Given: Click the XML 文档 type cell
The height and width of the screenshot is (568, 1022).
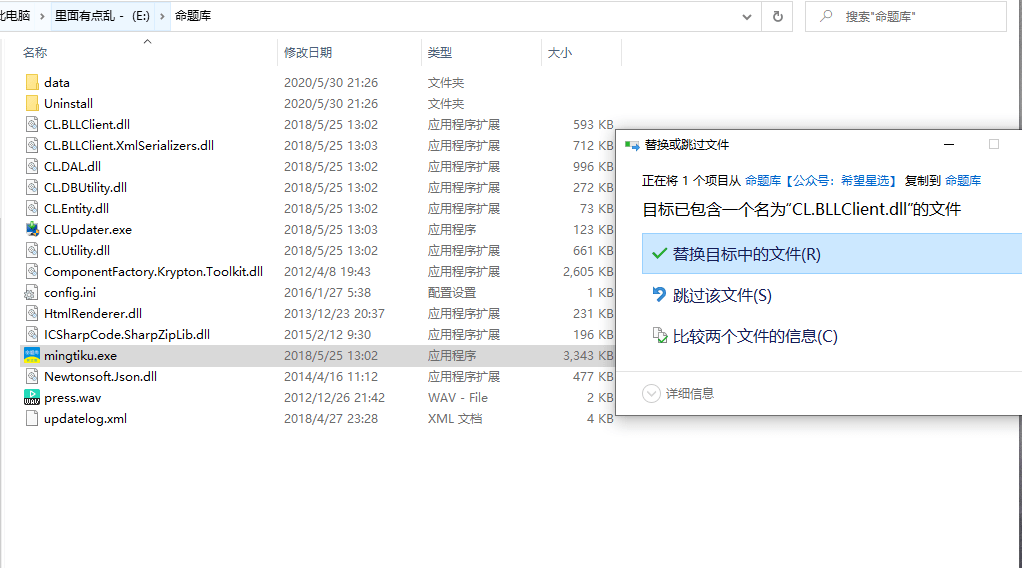Looking at the screenshot, I should click(455, 419).
